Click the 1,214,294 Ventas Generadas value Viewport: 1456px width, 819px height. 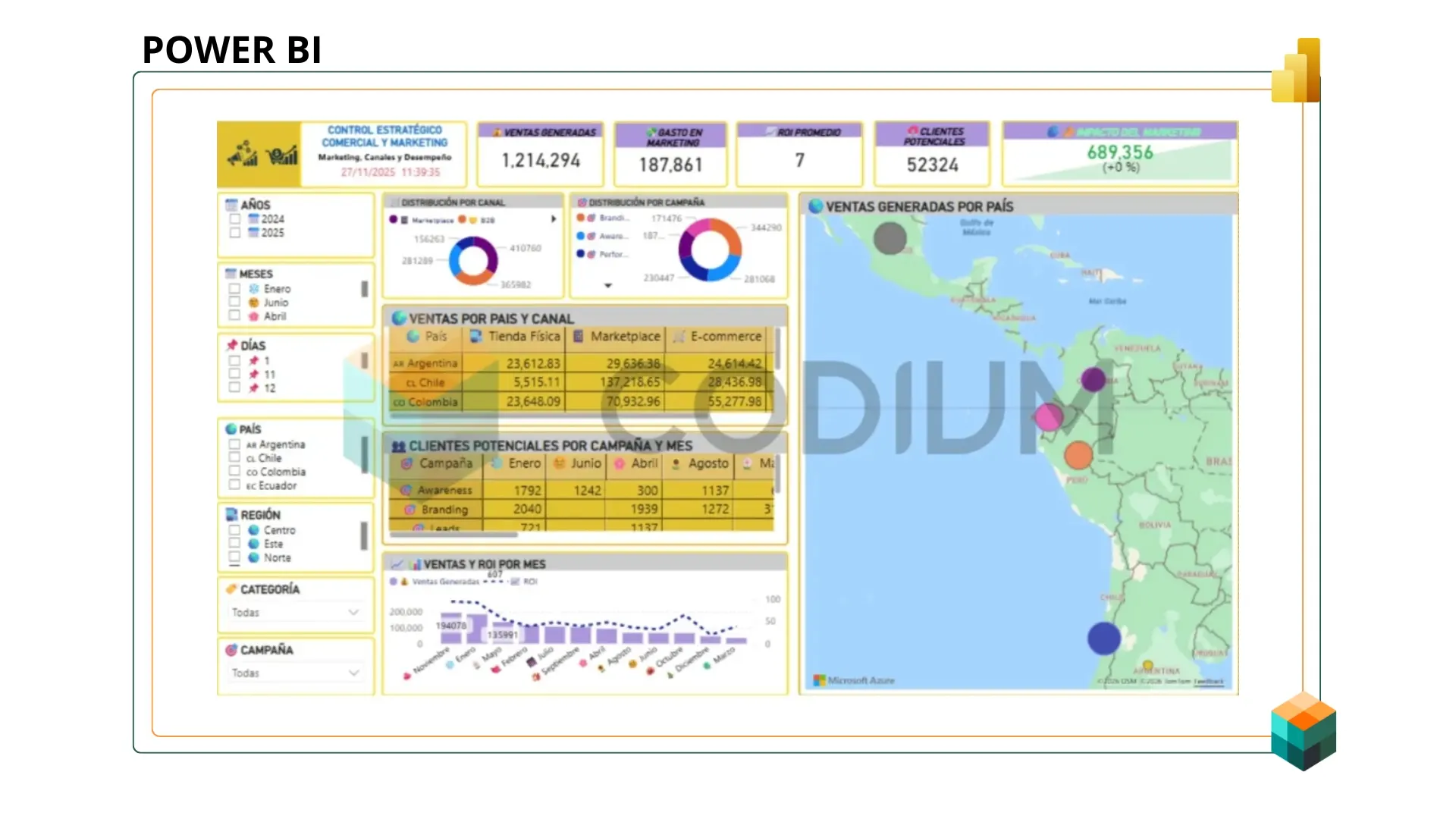click(x=541, y=161)
